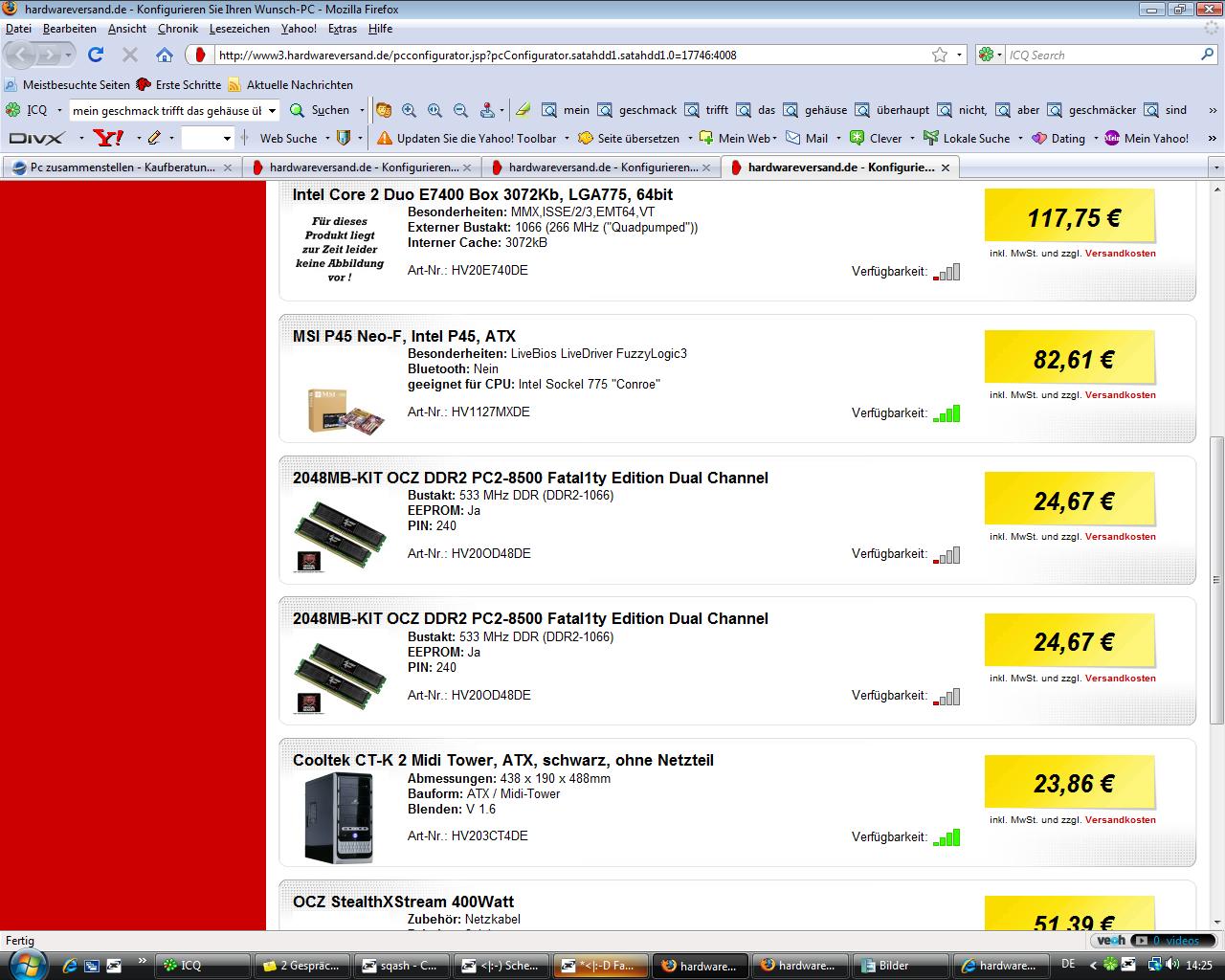Click the Cooltek CT-K 2 tower case thumbnail
The width and height of the screenshot is (1225, 980).
(339, 817)
